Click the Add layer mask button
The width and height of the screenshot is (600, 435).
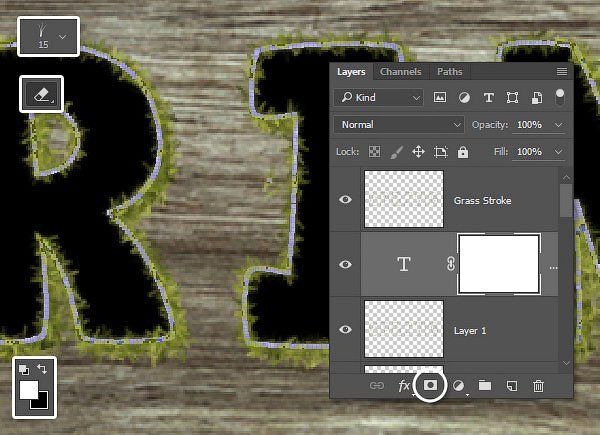tap(431, 384)
